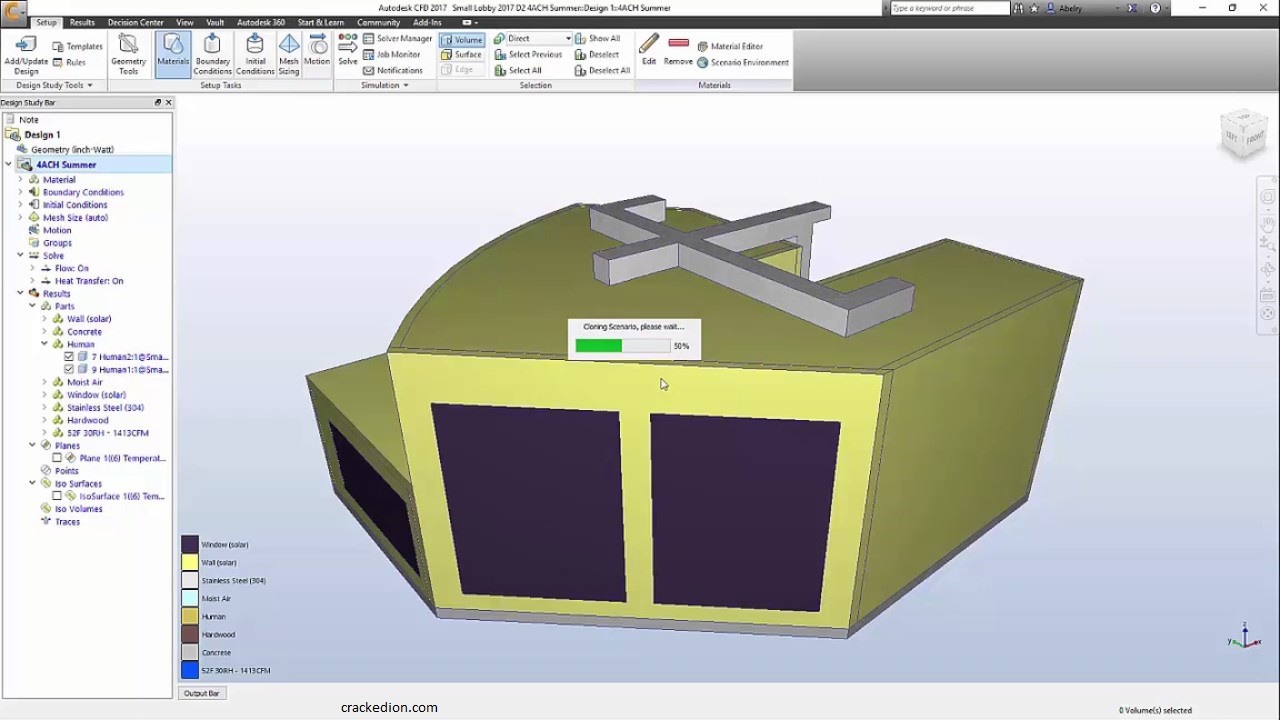This screenshot has width=1280, height=720.
Task: Open Initial Conditions in ribbon
Action: 255,55
